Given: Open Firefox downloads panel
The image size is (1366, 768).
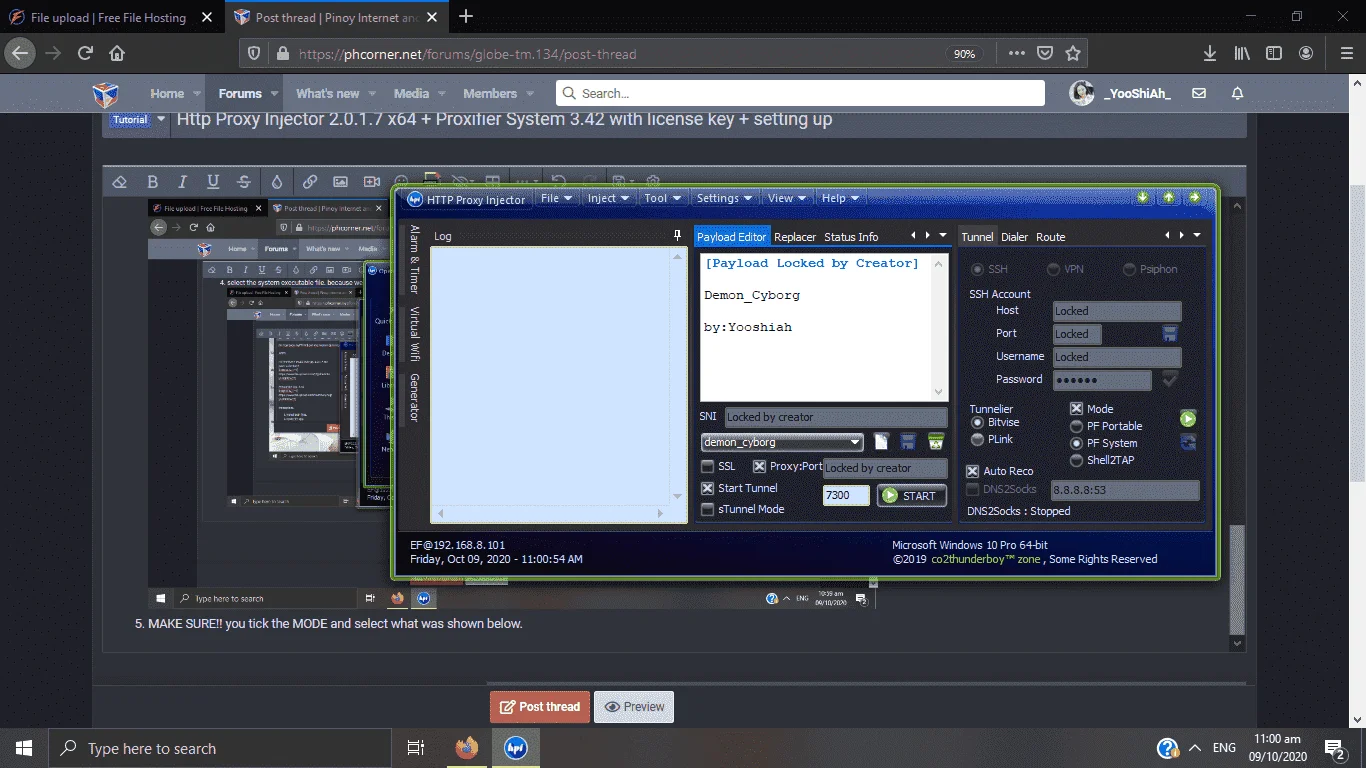Looking at the screenshot, I should click(x=1210, y=54).
